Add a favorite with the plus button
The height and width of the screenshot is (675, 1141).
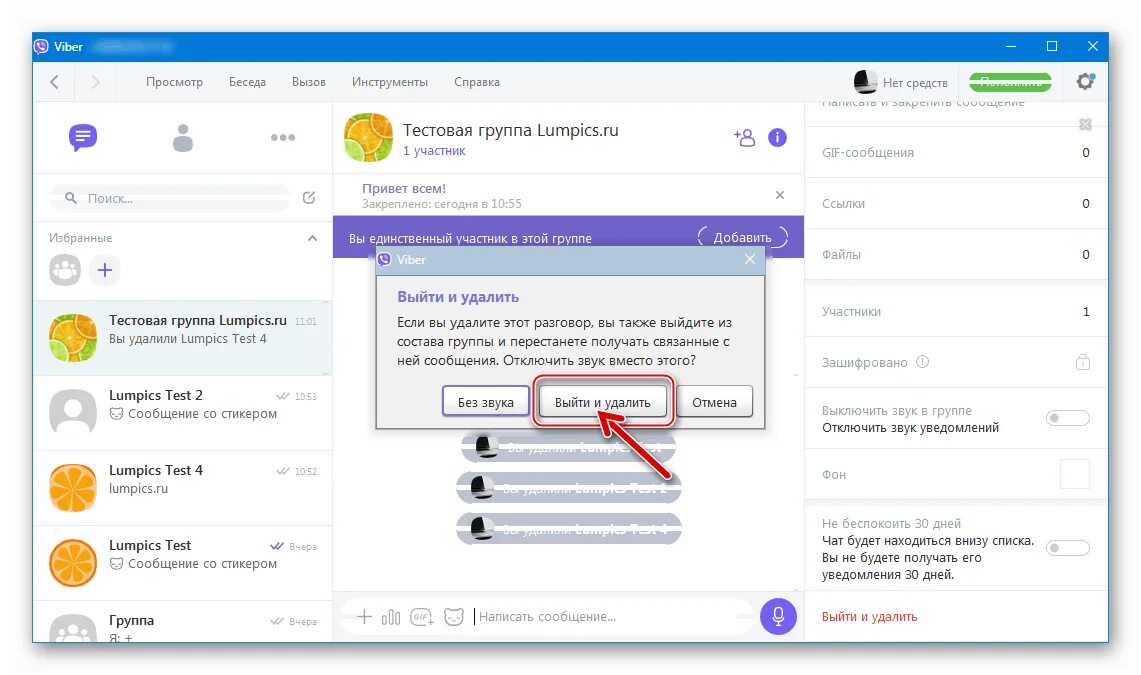[105, 270]
